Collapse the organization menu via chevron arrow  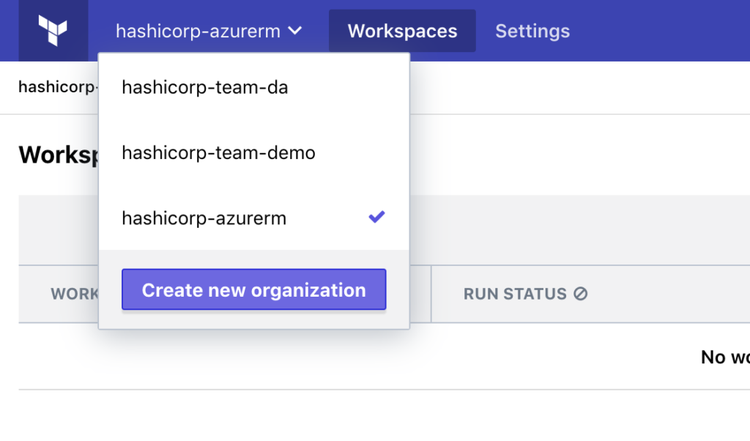click(295, 31)
